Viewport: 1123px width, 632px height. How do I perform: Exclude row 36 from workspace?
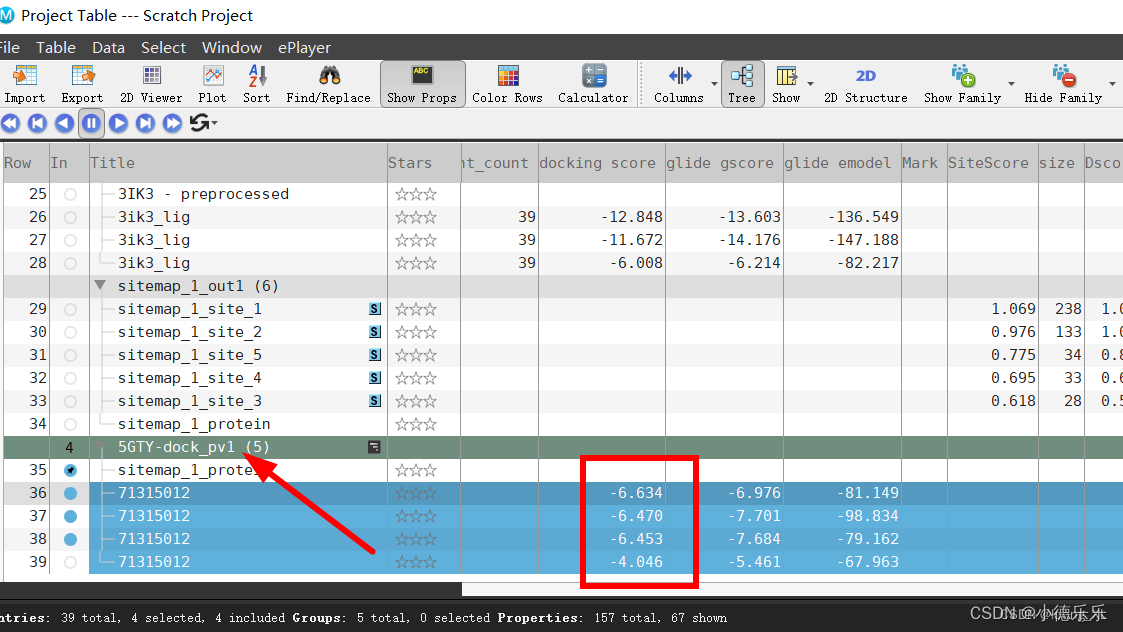coord(70,493)
